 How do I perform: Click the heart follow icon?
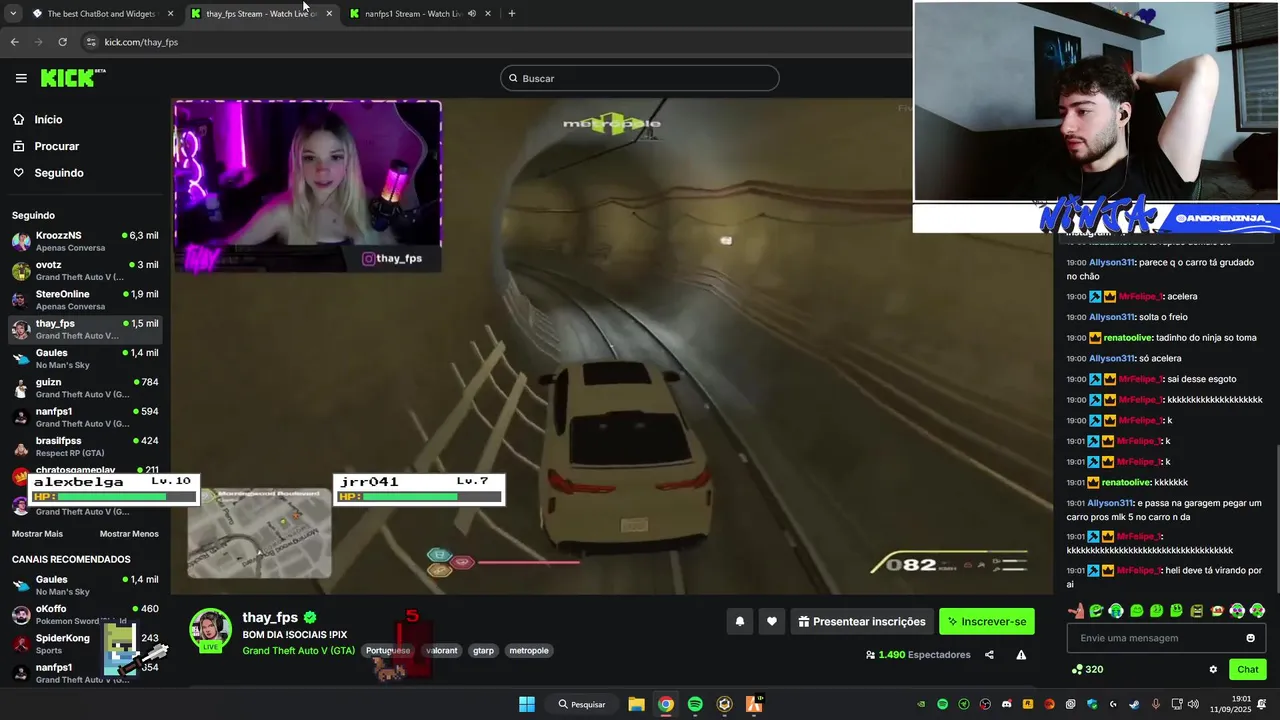click(771, 621)
